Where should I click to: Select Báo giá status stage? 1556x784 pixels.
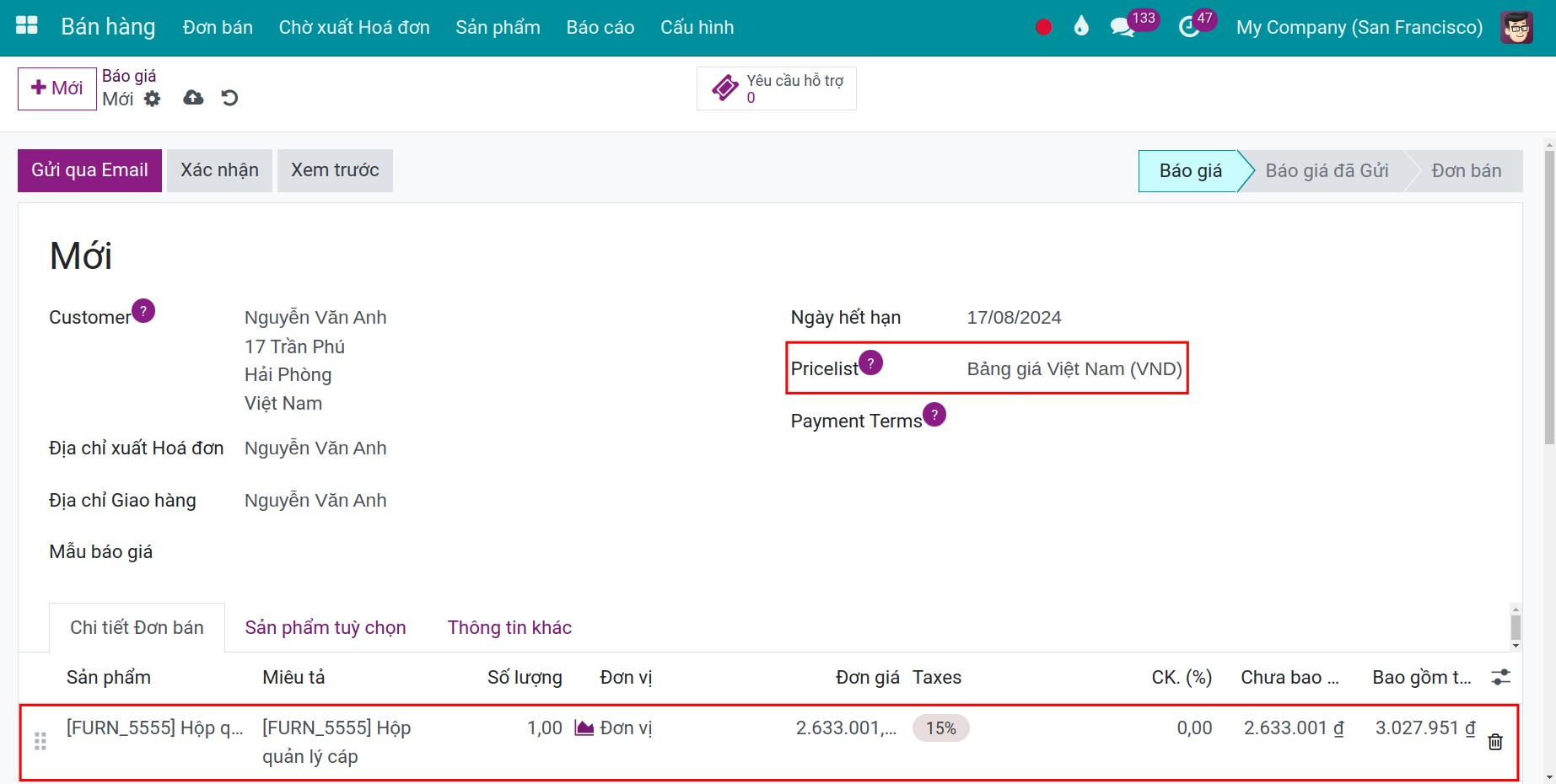click(1190, 171)
